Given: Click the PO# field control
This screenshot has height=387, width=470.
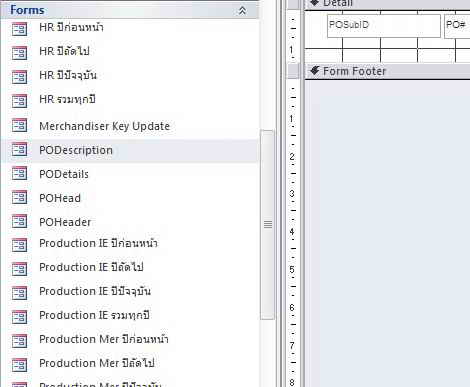Looking at the screenshot, I should coord(457,26).
